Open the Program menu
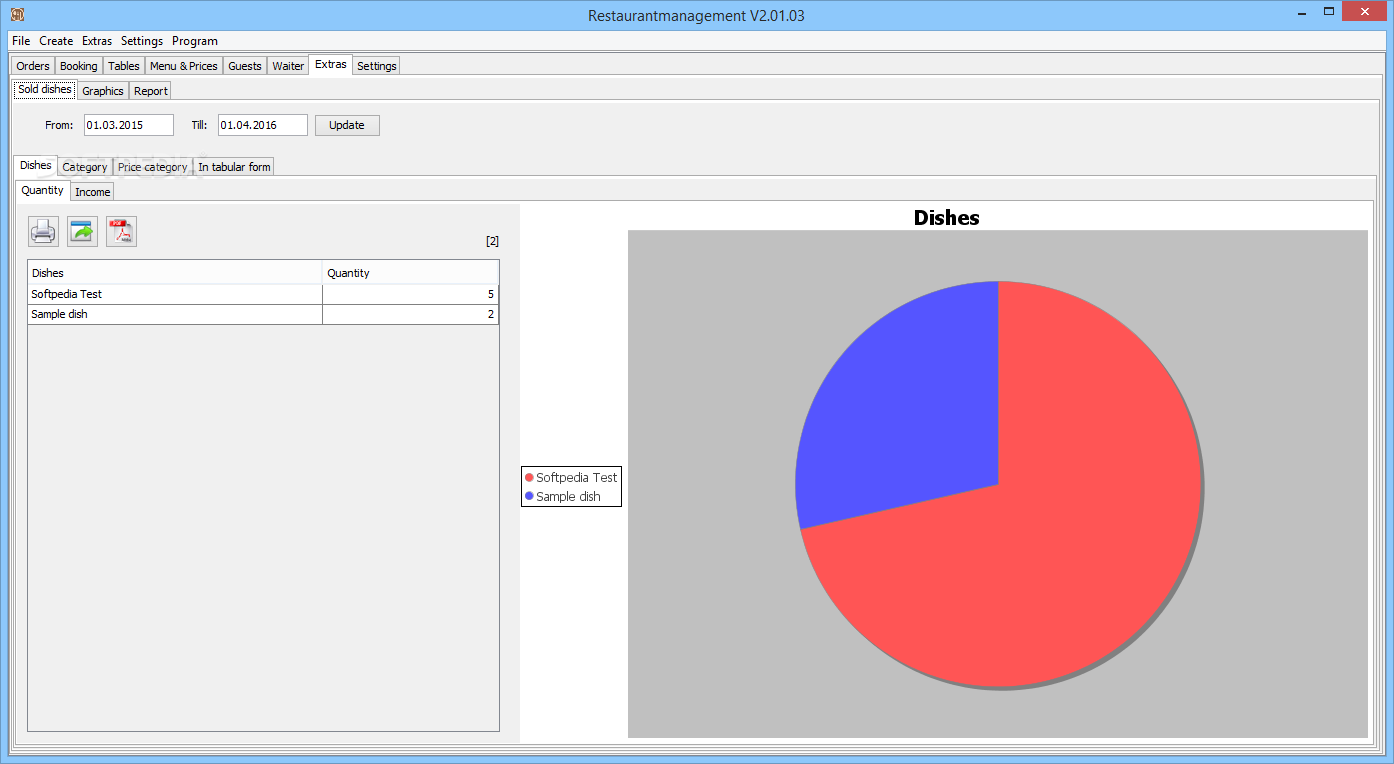Image resolution: width=1394 pixels, height=764 pixels. (195, 41)
